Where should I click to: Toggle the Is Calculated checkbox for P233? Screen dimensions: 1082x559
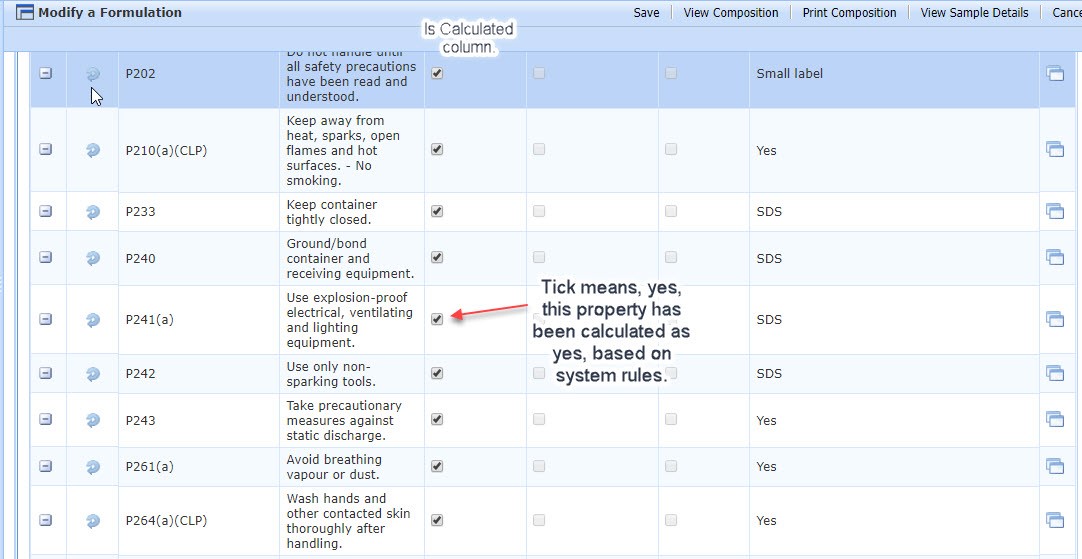(x=437, y=211)
